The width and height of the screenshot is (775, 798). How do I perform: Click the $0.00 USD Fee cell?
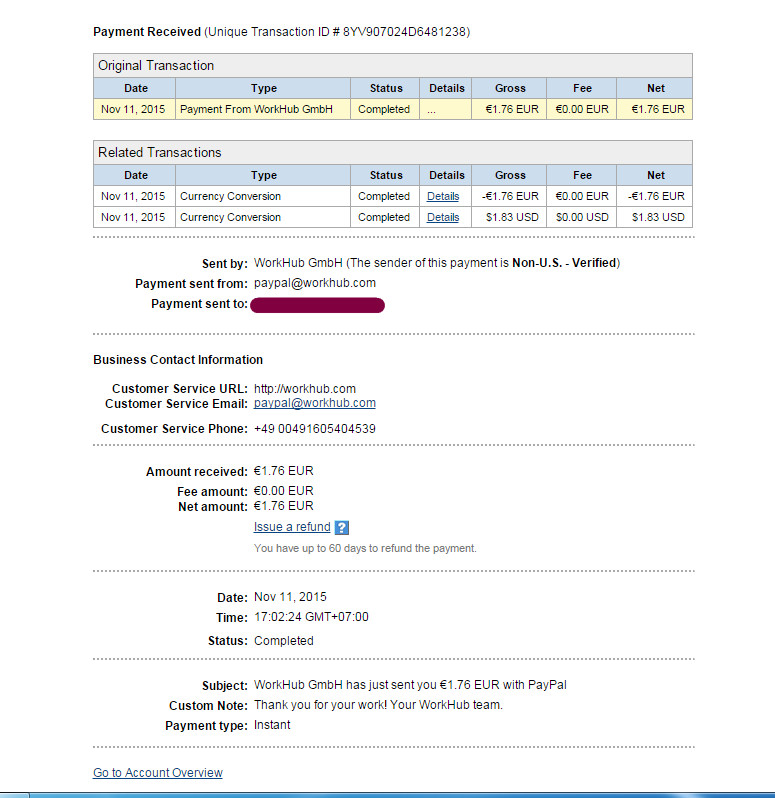[x=582, y=217]
